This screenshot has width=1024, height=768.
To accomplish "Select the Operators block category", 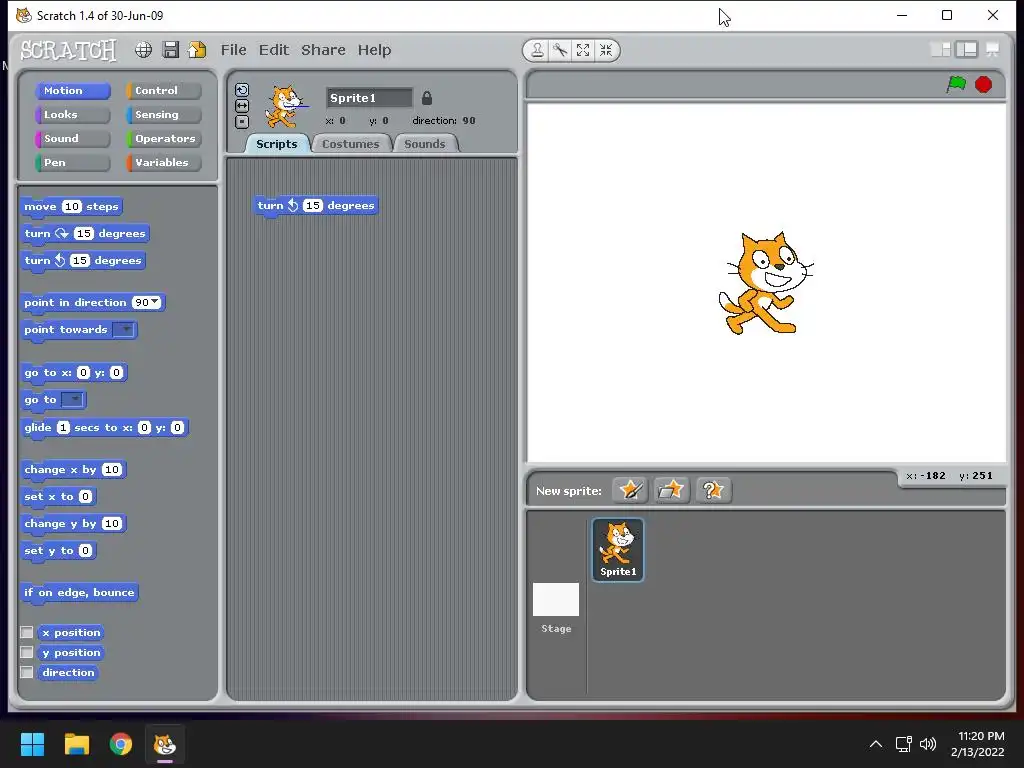I will click(x=163, y=138).
